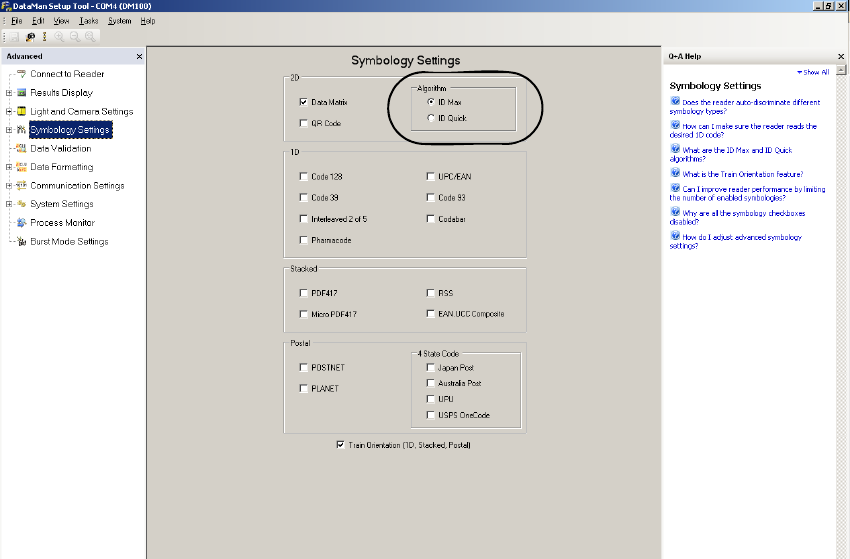The height and width of the screenshot is (559, 850).
Task: Click the Communication Settings tree icon
Action: [x=21, y=185]
